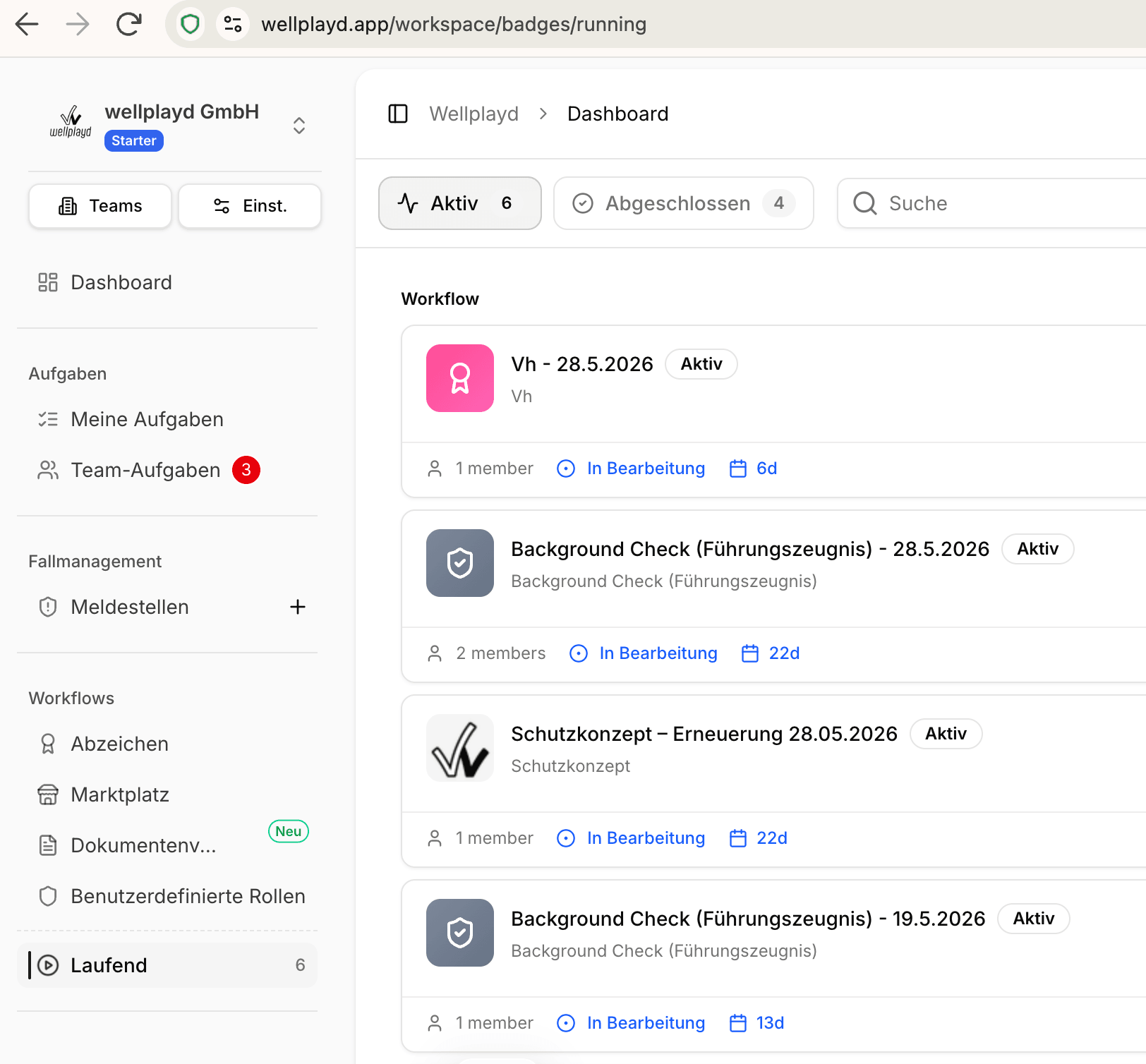This screenshot has width=1146, height=1064.
Task: Reload the page with the refresh icon
Action: [129, 24]
